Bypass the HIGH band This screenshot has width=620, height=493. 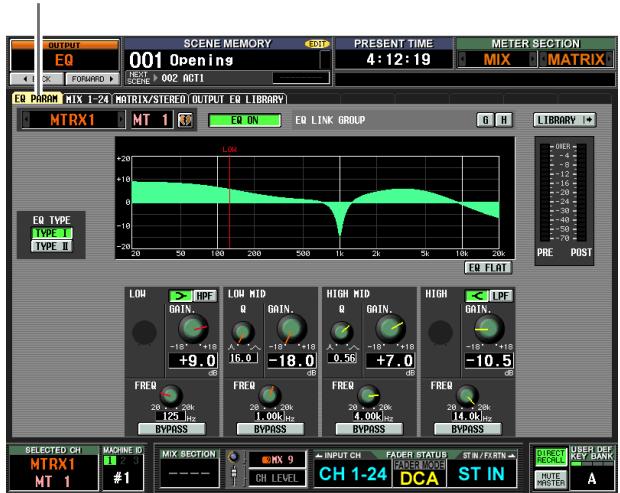click(x=467, y=429)
